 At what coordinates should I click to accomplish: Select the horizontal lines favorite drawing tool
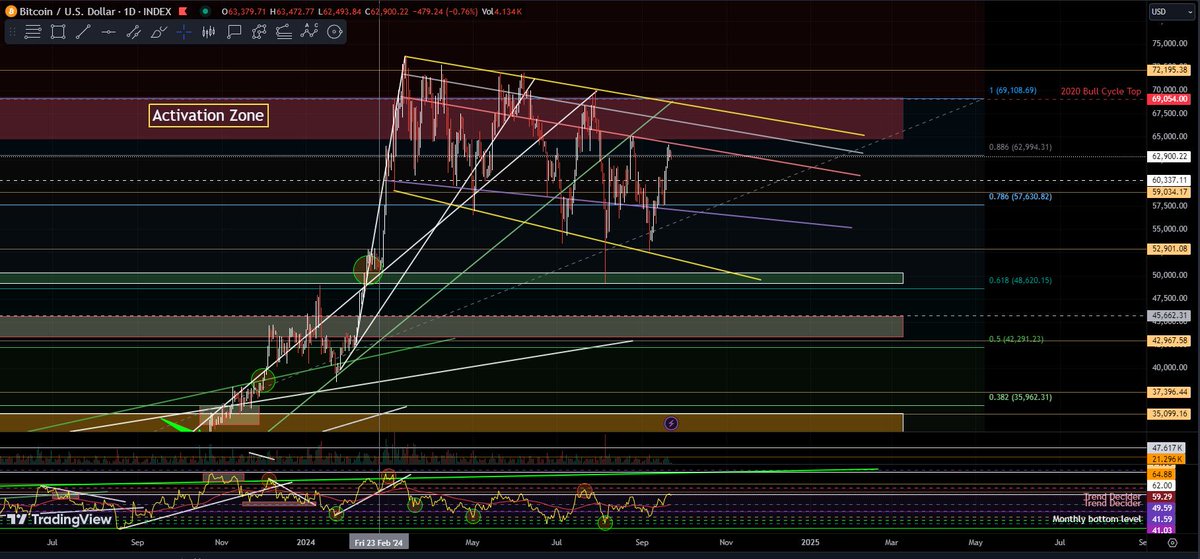click(32, 32)
